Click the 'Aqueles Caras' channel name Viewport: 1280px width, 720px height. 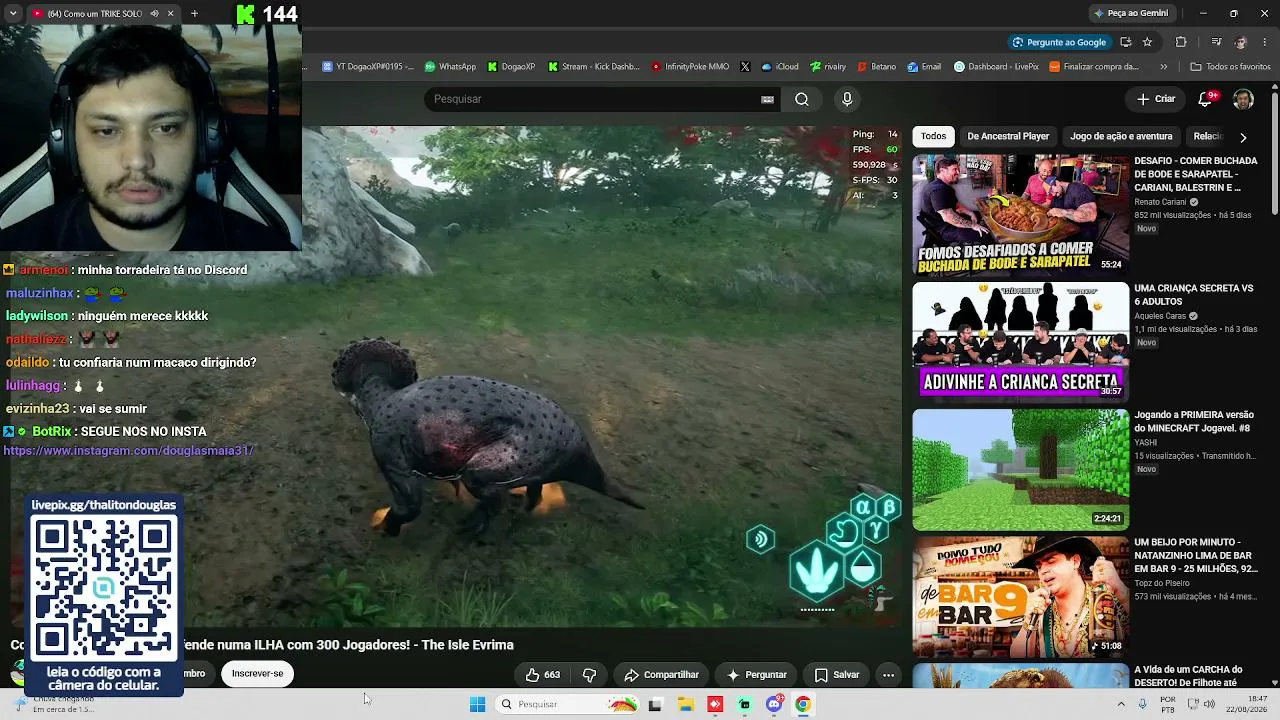1160,316
